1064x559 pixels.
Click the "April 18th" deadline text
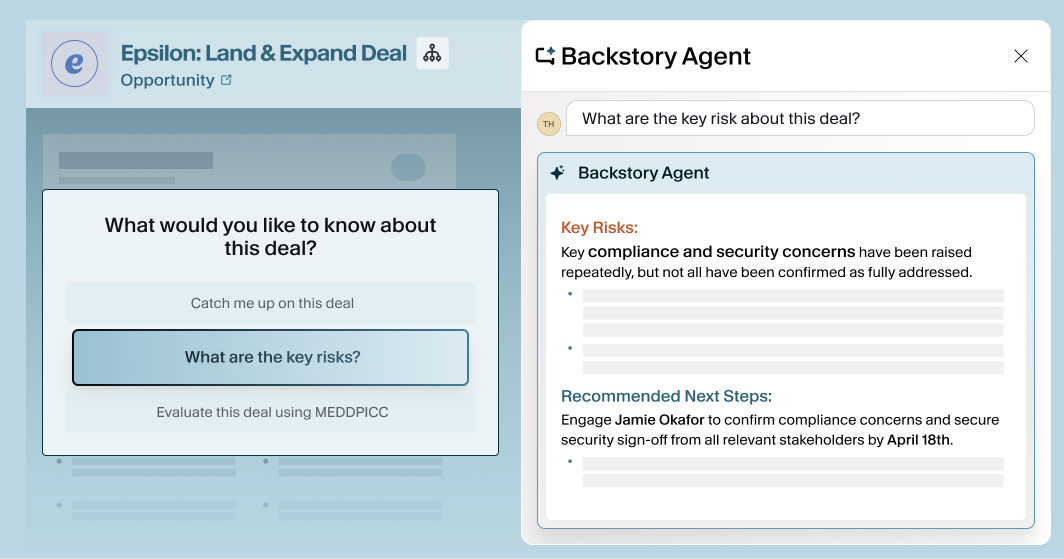(x=918, y=440)
